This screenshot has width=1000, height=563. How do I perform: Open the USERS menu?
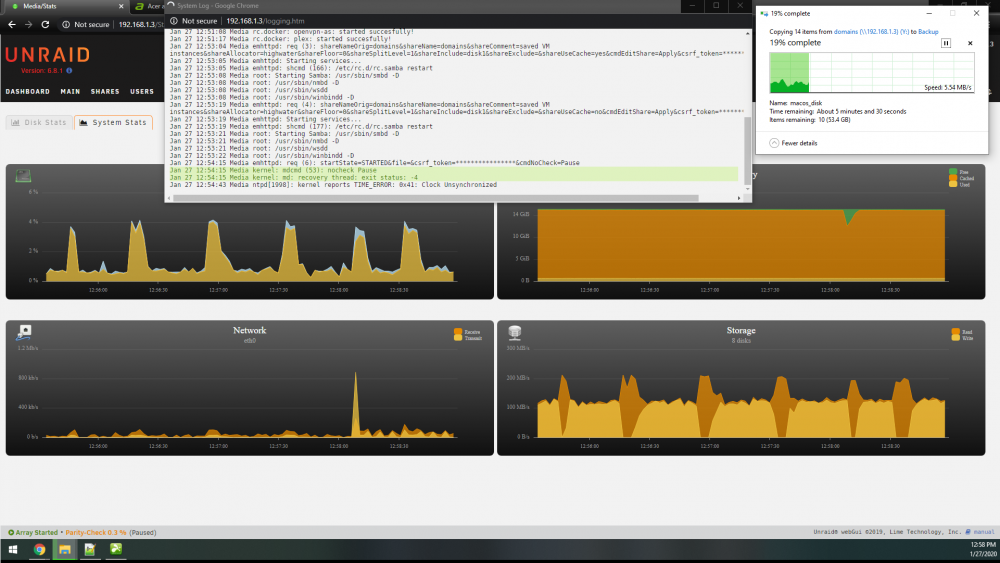point(142,92)
